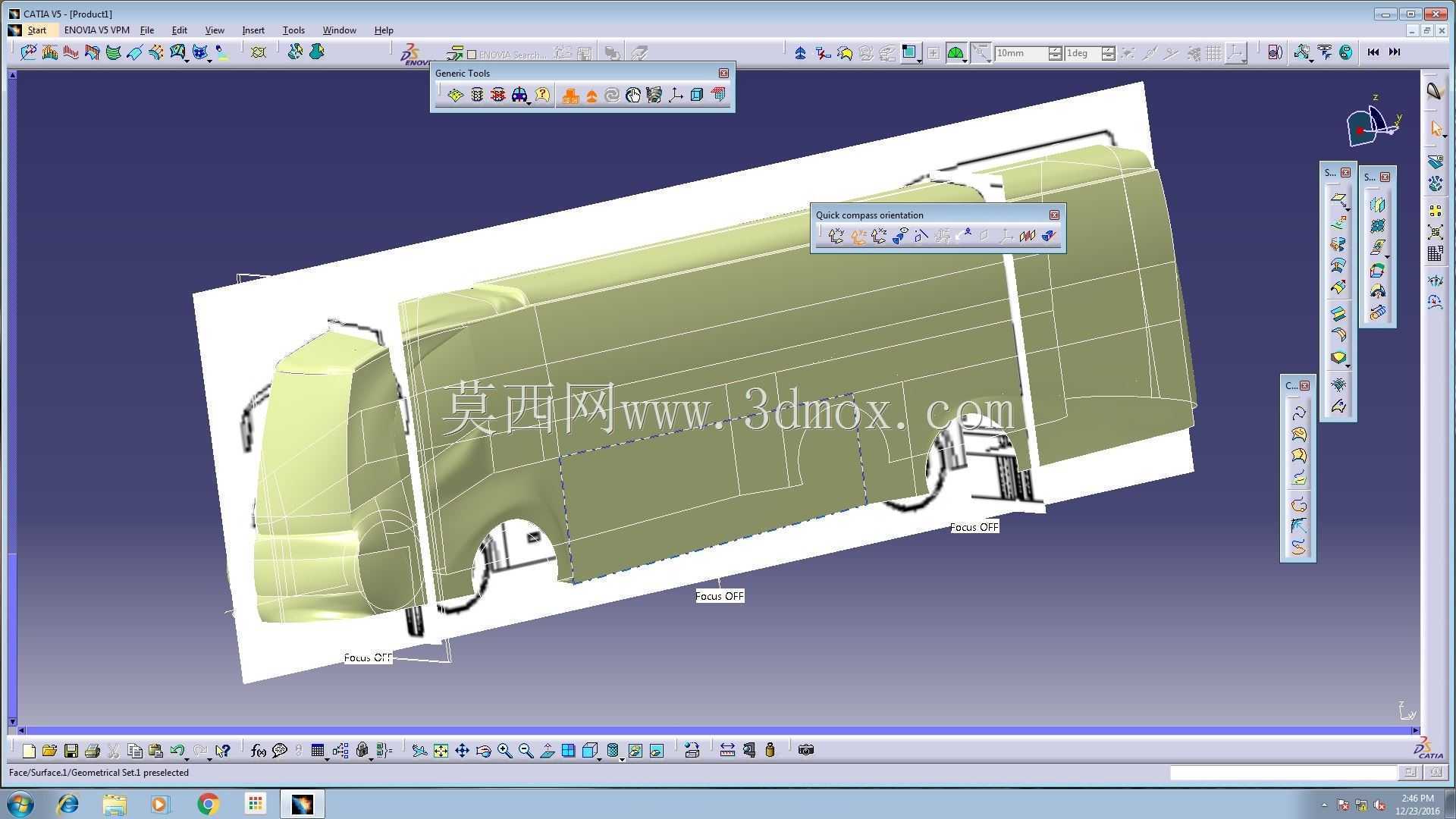1456x819 pixels.
Task: Click the Windows Start orb
Action: (20, 804)
